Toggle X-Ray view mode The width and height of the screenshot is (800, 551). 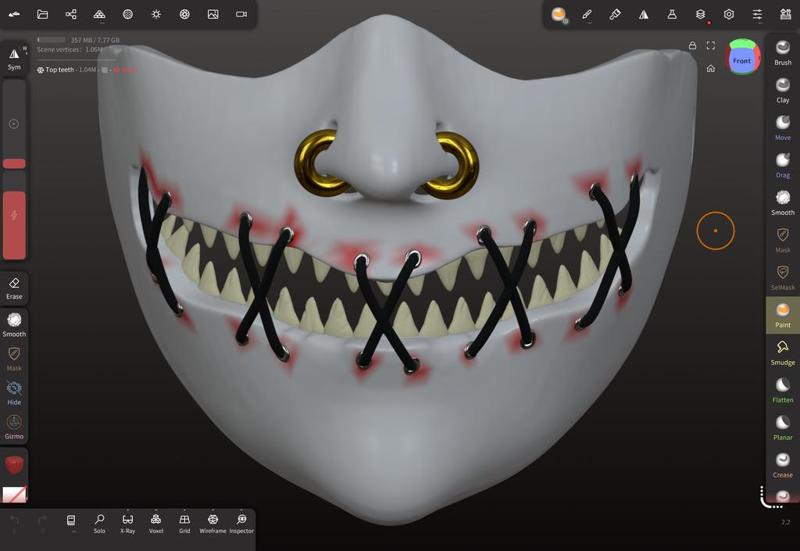pos(128,523)
